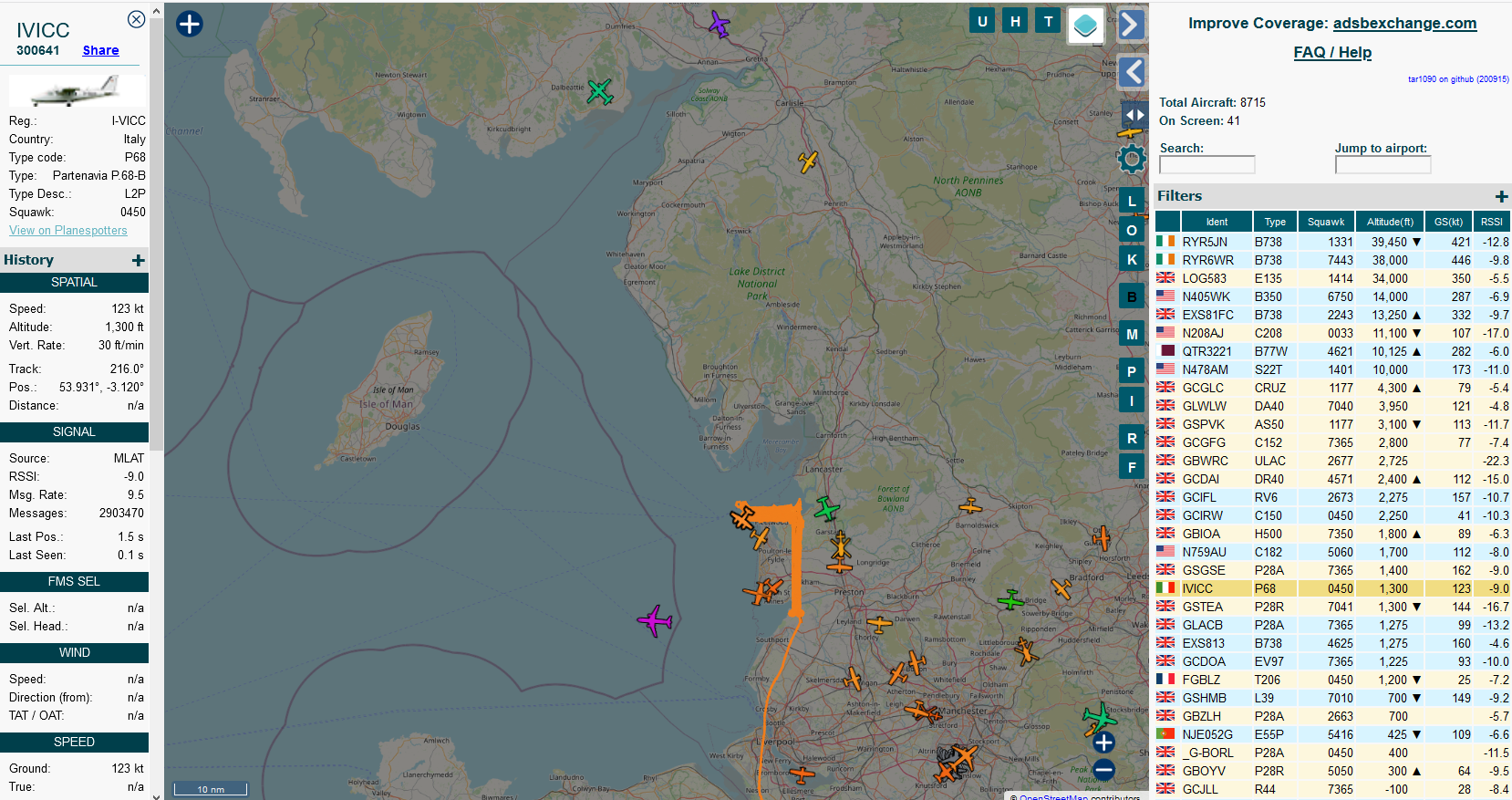Click the double-arrow sidebar toggle button
This screenshot has height=800, width=1512.
click(x=1134, y=115)
